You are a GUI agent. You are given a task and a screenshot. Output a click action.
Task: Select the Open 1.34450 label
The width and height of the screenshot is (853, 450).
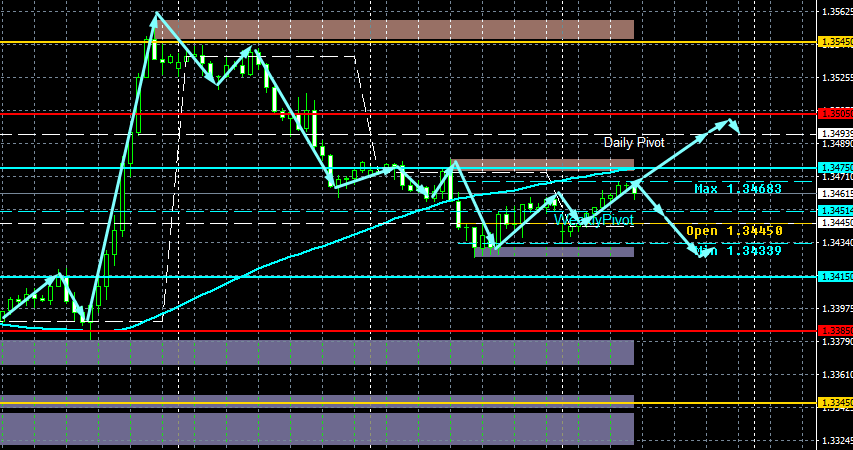[x=734, y=231]
